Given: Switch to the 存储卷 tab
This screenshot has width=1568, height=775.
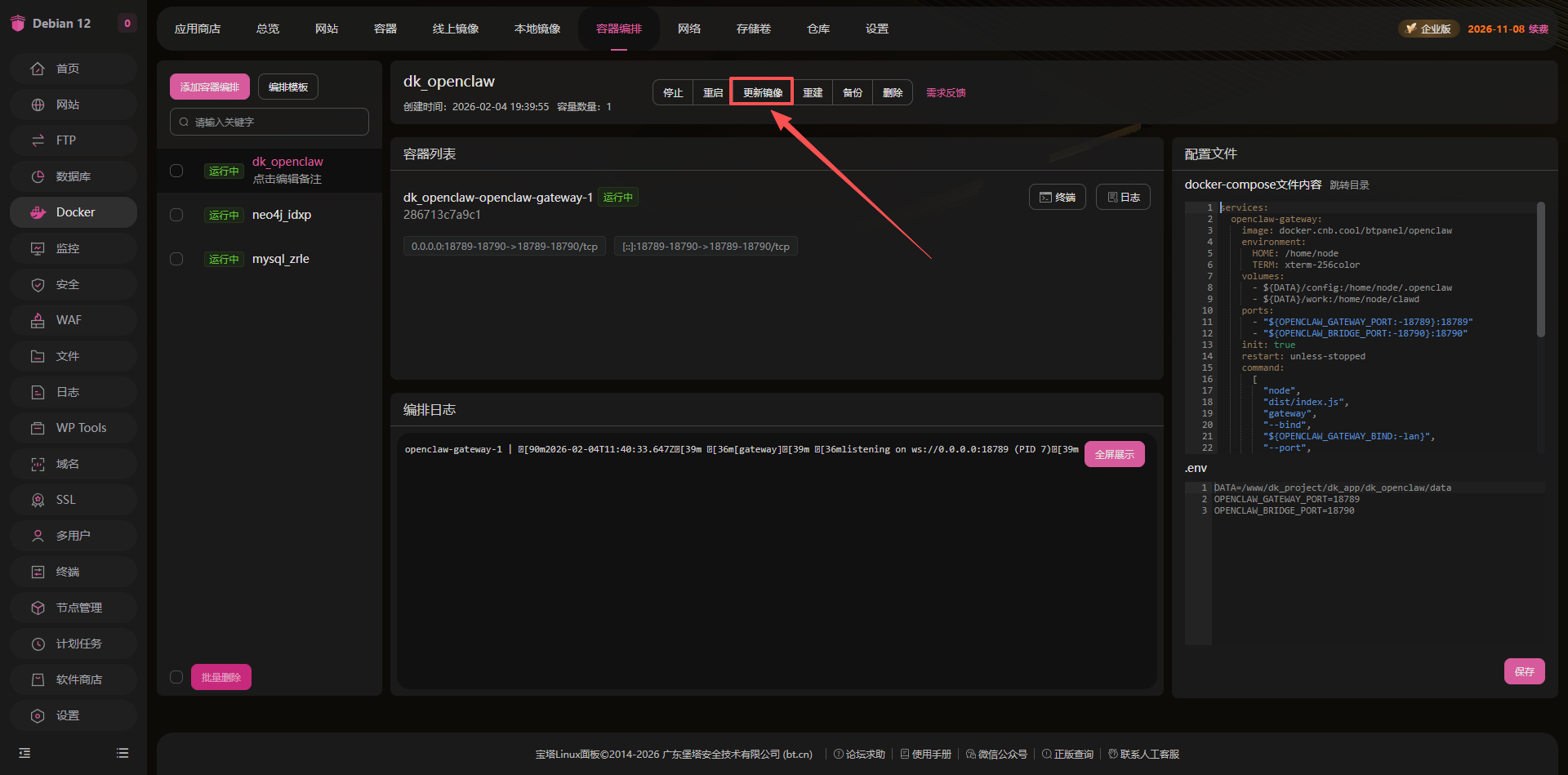Looking at the screenshot, I should tap(753, 28).
